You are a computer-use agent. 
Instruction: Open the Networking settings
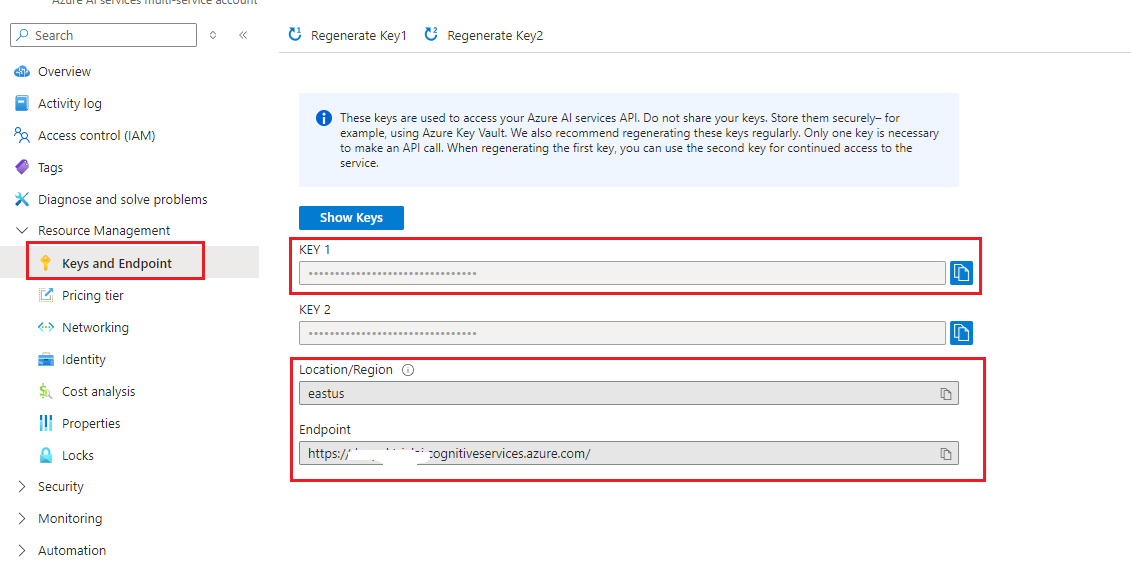click(x=95, y=327)
